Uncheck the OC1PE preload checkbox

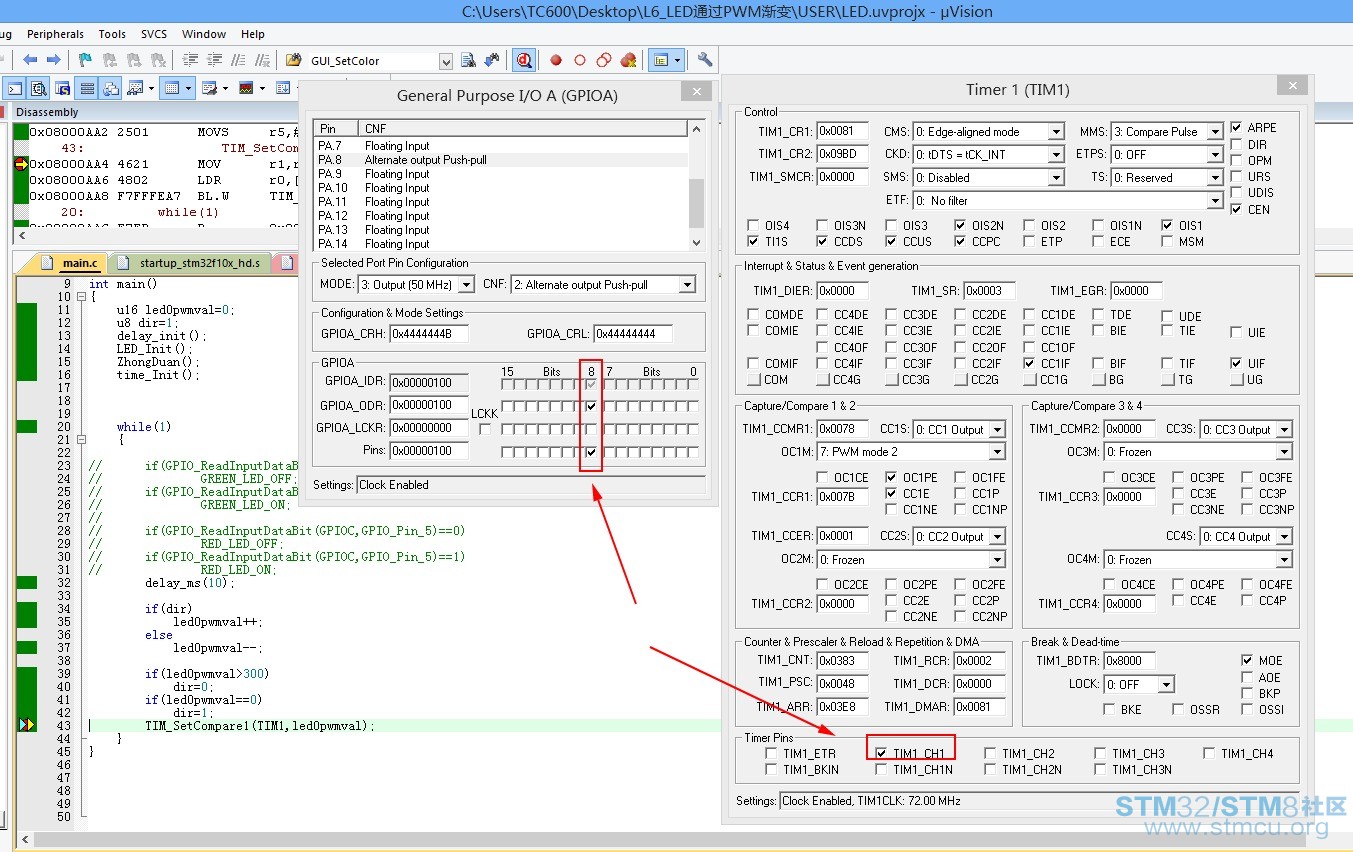click(x=892, y=478)
